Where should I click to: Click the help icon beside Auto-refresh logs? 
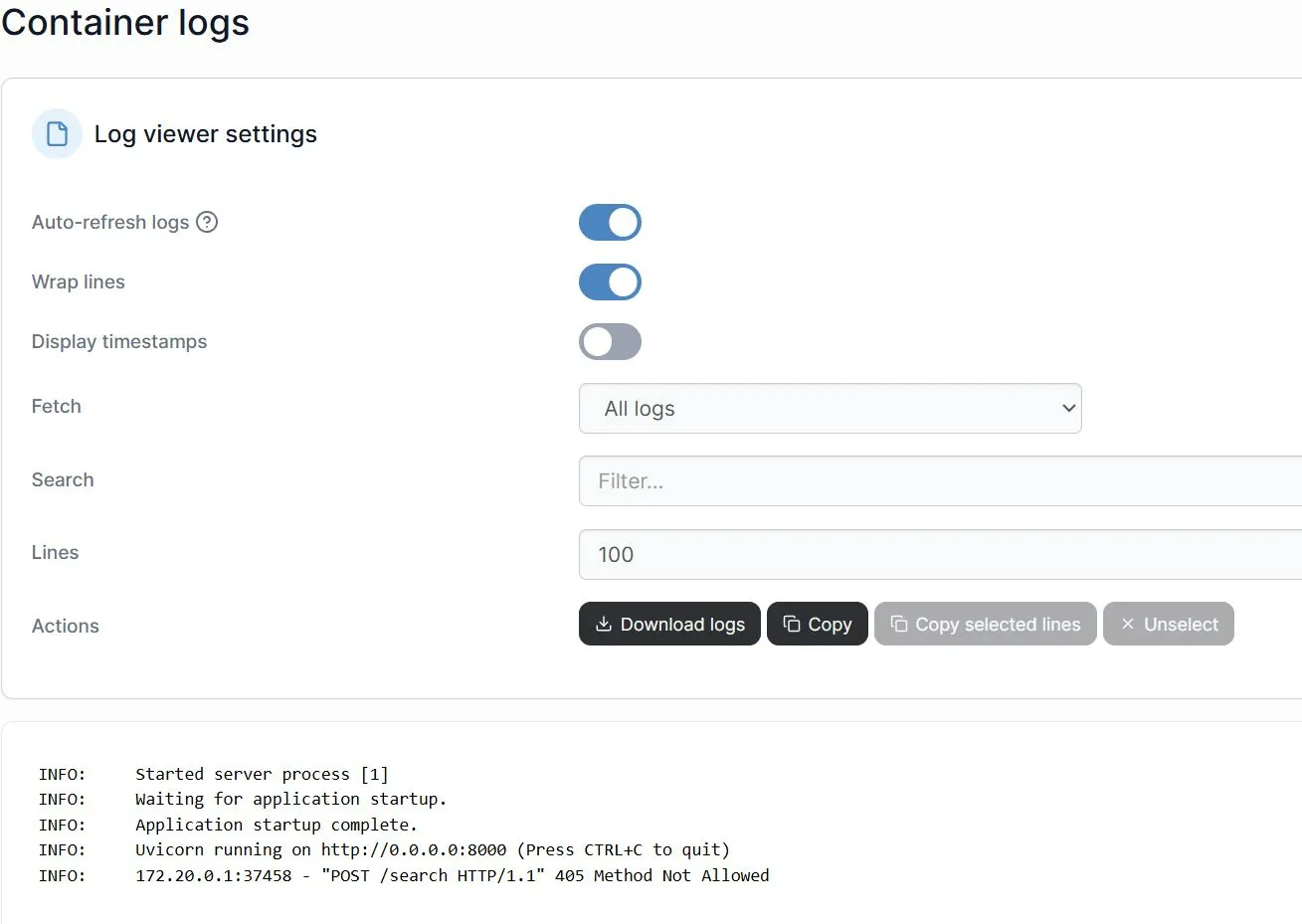tap(207, 223)
